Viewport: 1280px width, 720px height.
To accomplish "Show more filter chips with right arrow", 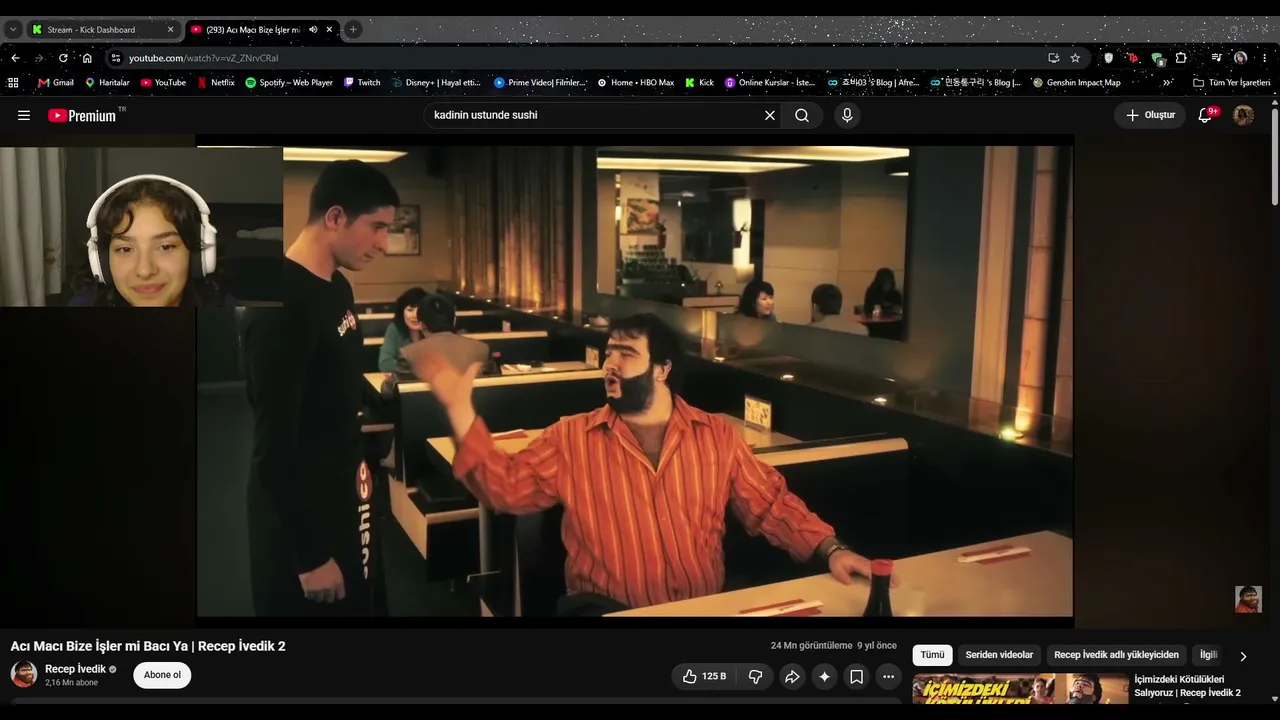I will (1243, 656).
